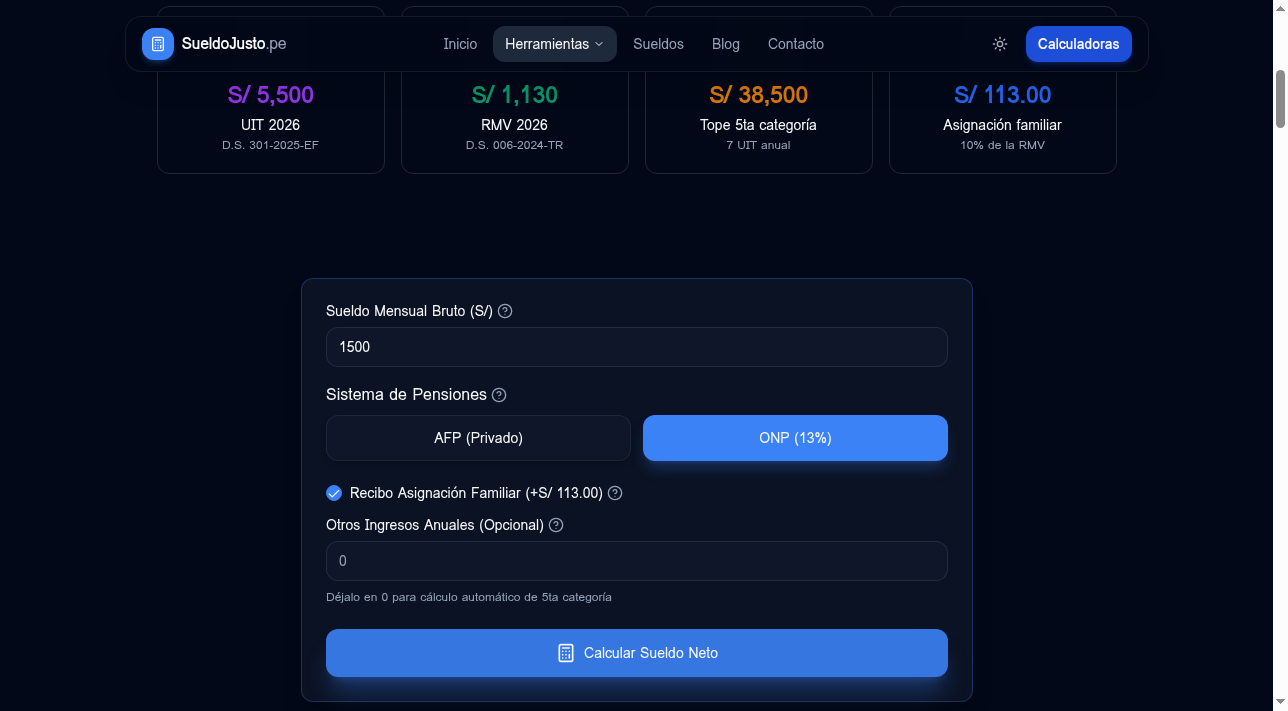The image size is (1288, 711).
Task: Open the Sueldos nav item
Action: click(658, 44)
